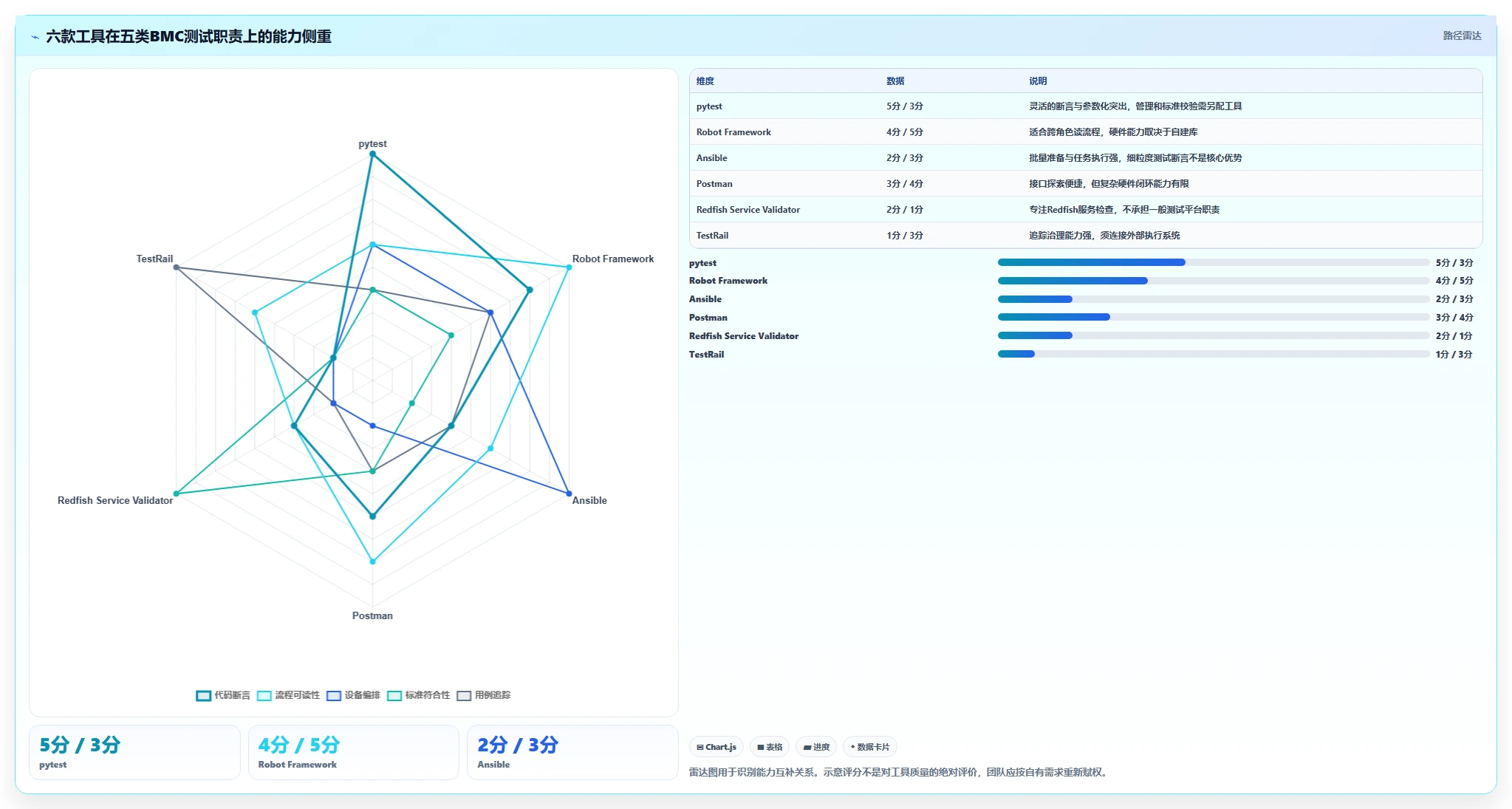Open the pytest 5分 / 3分 data card
Image resolution: width=1512 pixels, height=809 pixels.
(x=134, y=752)
